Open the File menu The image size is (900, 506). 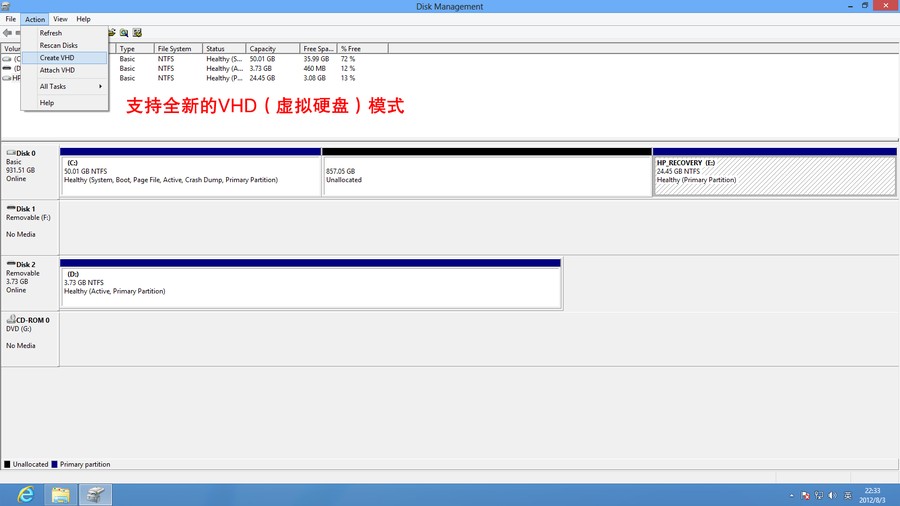point(11,19)
